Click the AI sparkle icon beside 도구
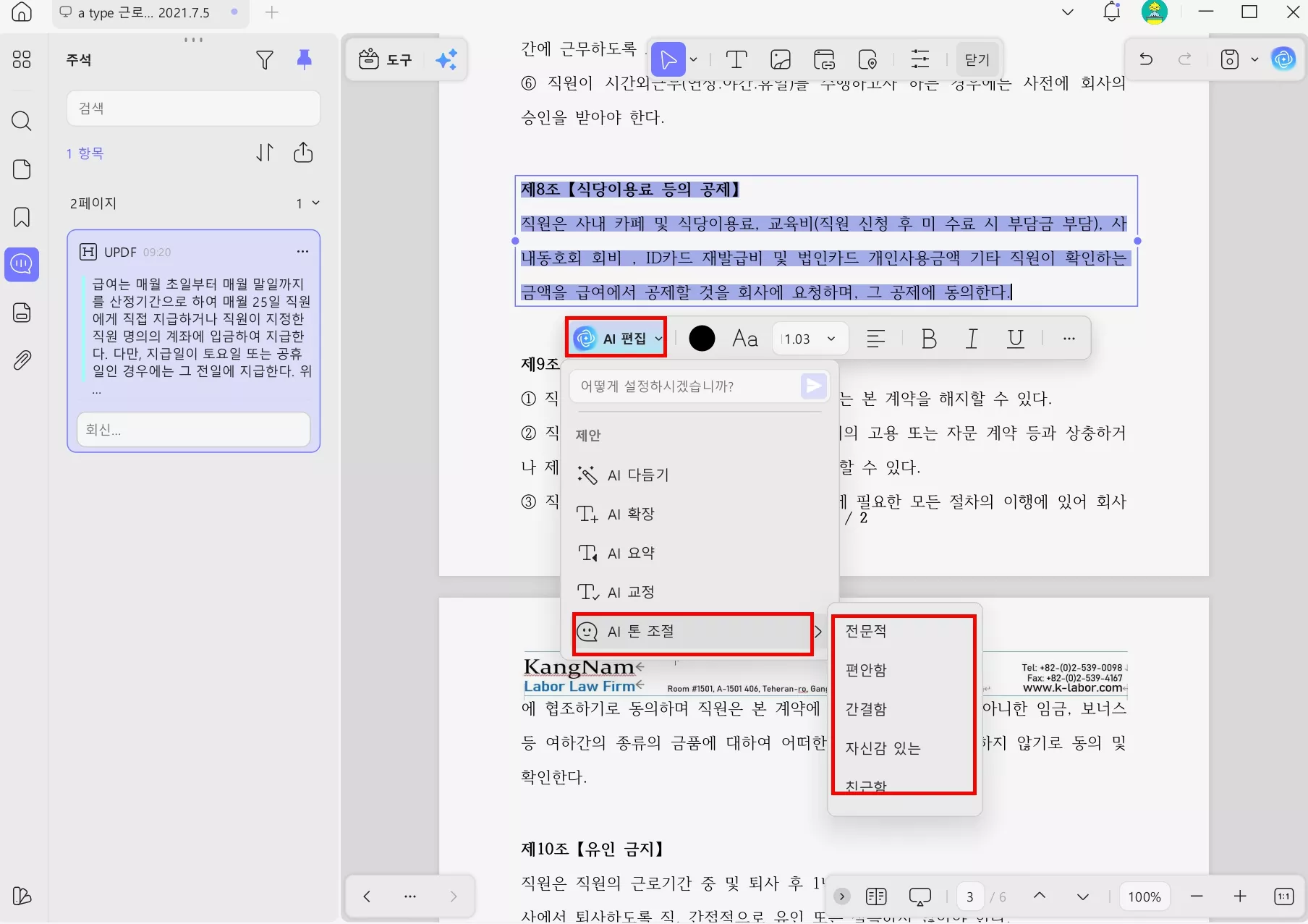The image size is (1308, 924). [447, 59]
